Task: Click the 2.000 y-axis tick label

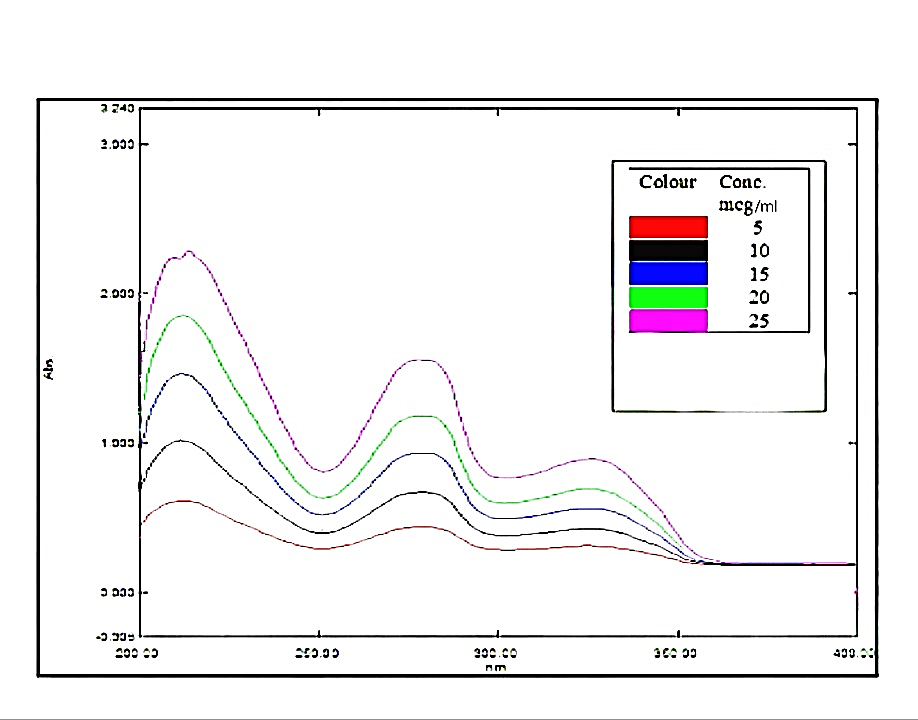Action: tap(119, 293)
